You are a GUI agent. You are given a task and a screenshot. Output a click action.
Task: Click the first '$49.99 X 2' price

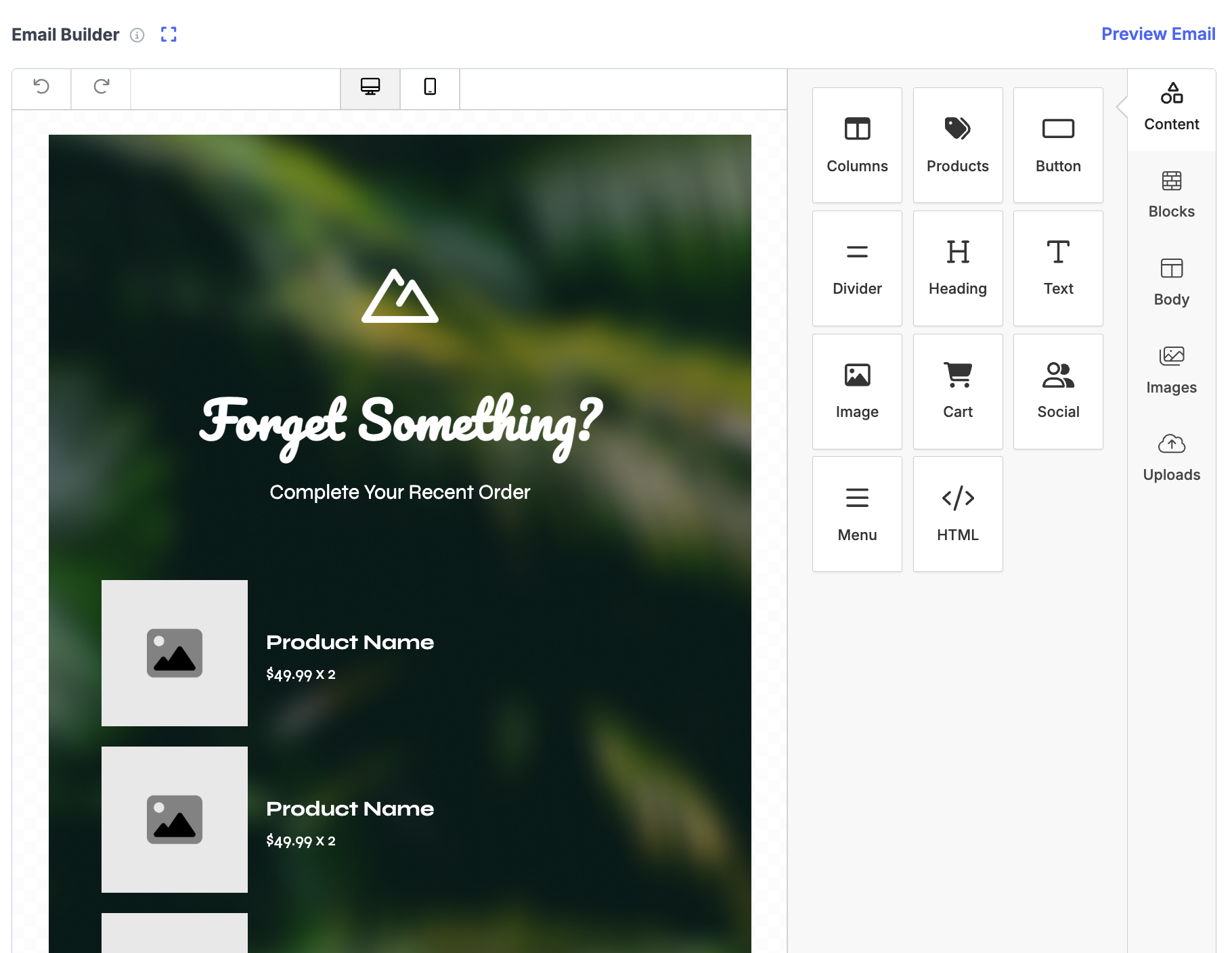tap(301, 674)
